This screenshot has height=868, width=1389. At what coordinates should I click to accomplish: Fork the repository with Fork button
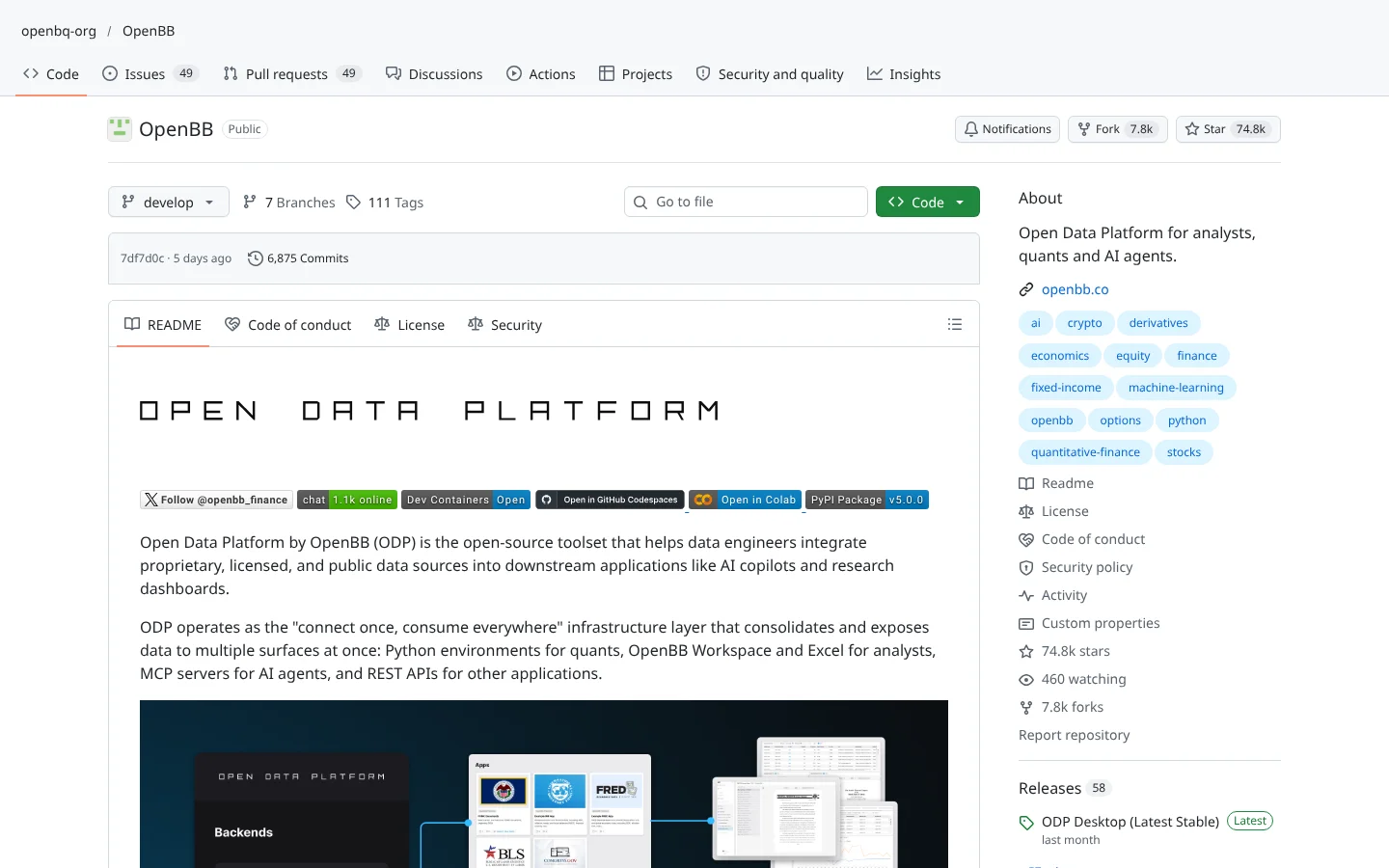click(1117, 129)
